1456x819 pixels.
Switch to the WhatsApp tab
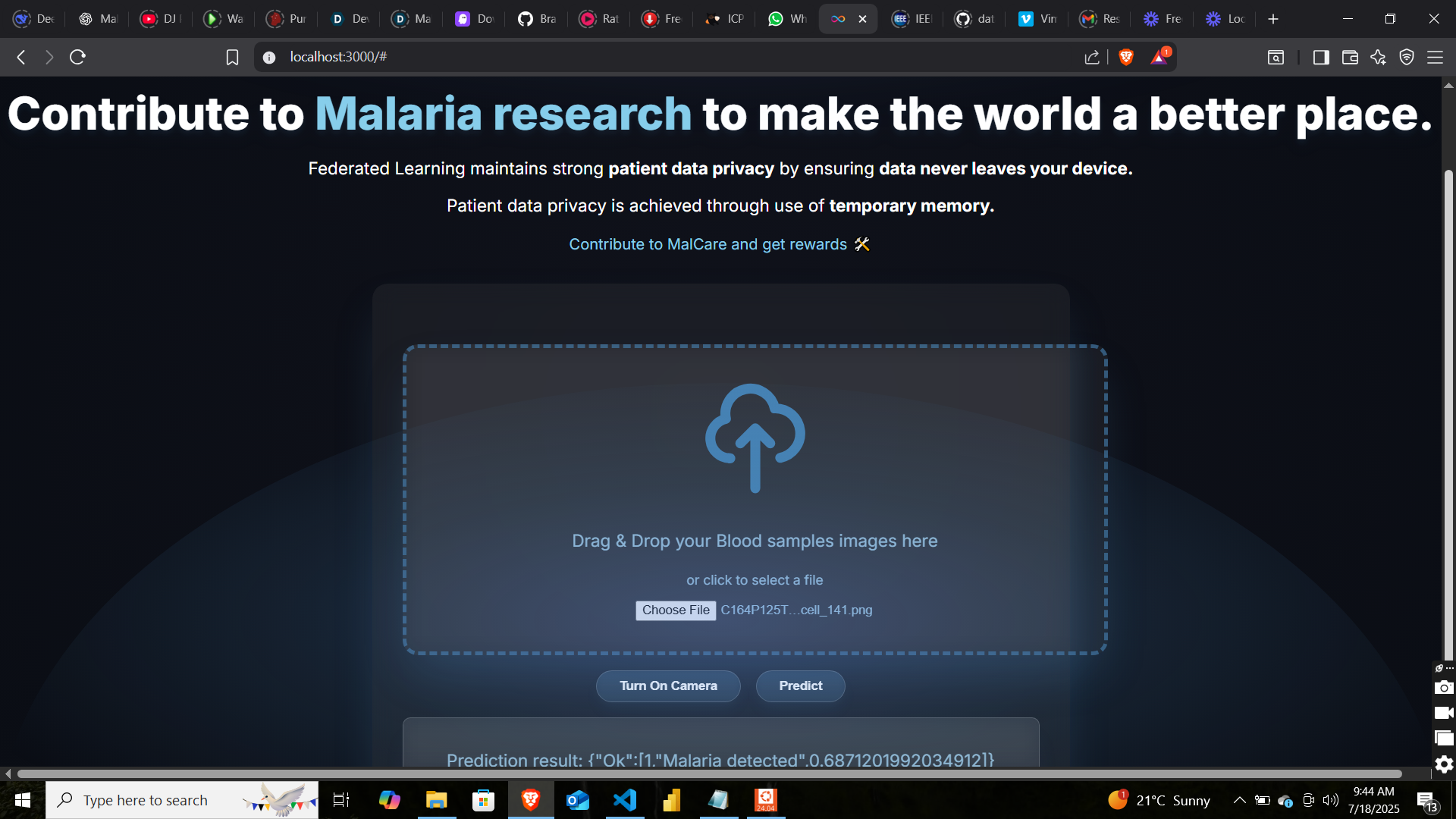pos(786,19)
